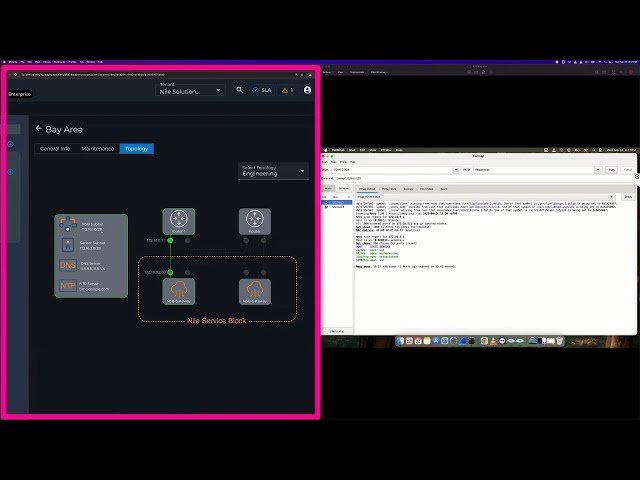Click the Enterprise label in Nile header
640x480 pixels.
click(19, 94)
